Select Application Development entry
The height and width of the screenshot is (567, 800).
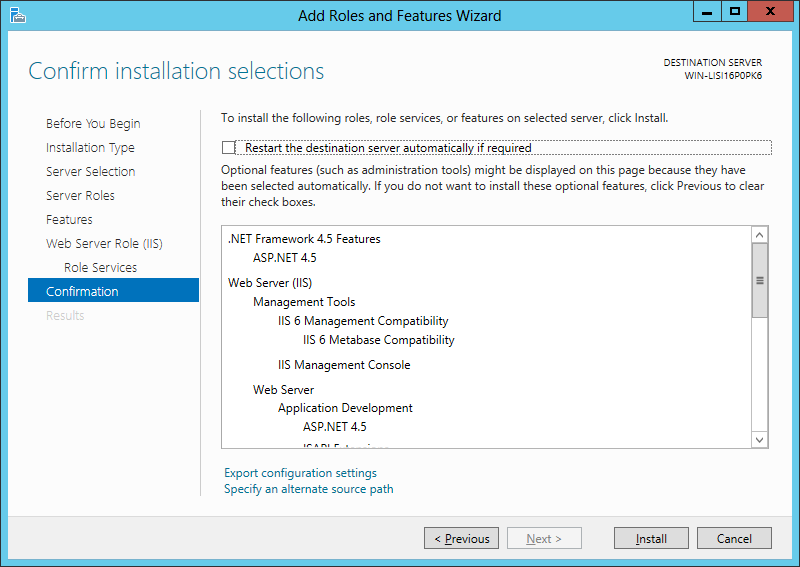tap(345, 408)
